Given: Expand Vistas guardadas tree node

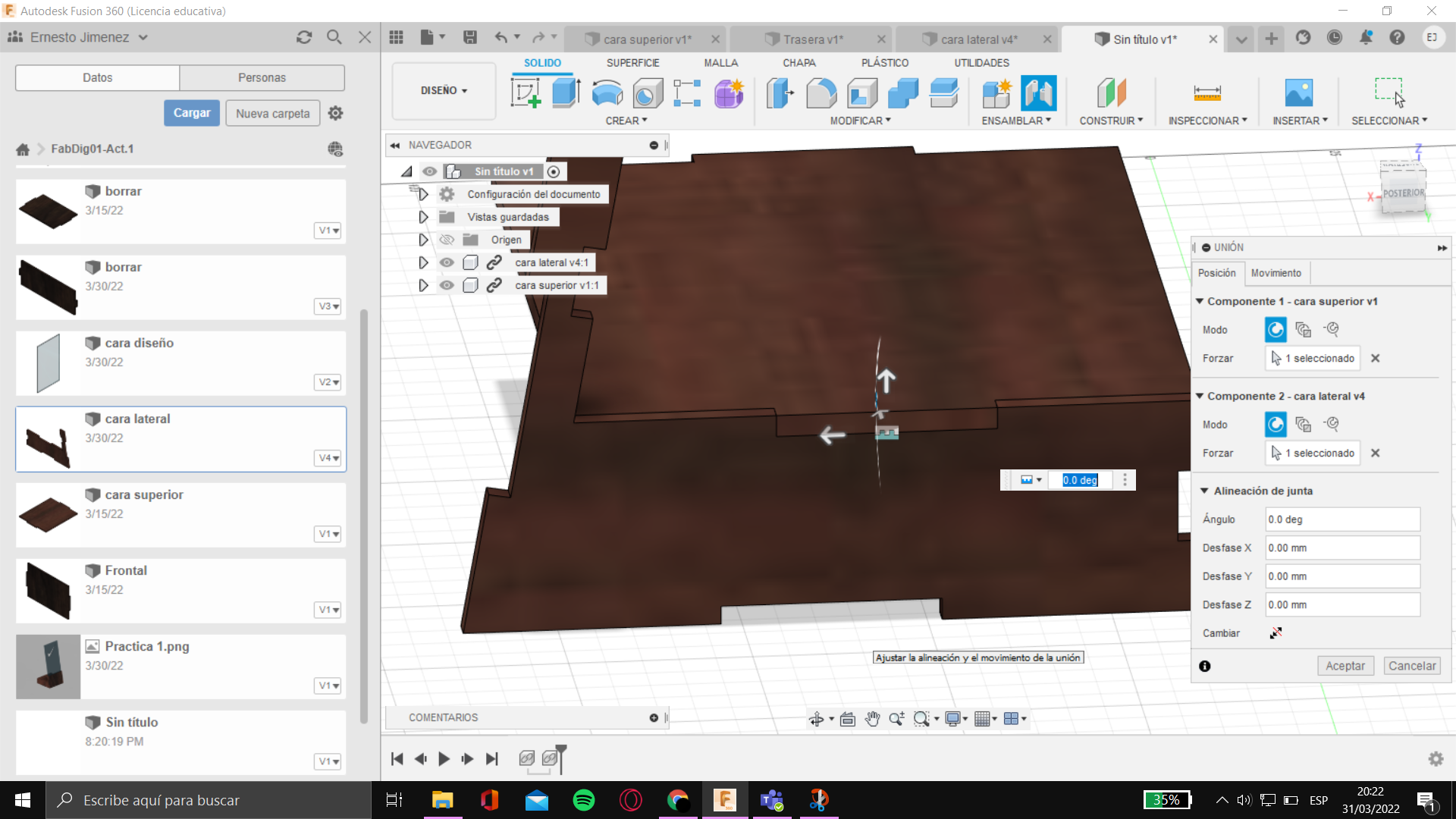Looking at the screenshot, I should 423,217.
